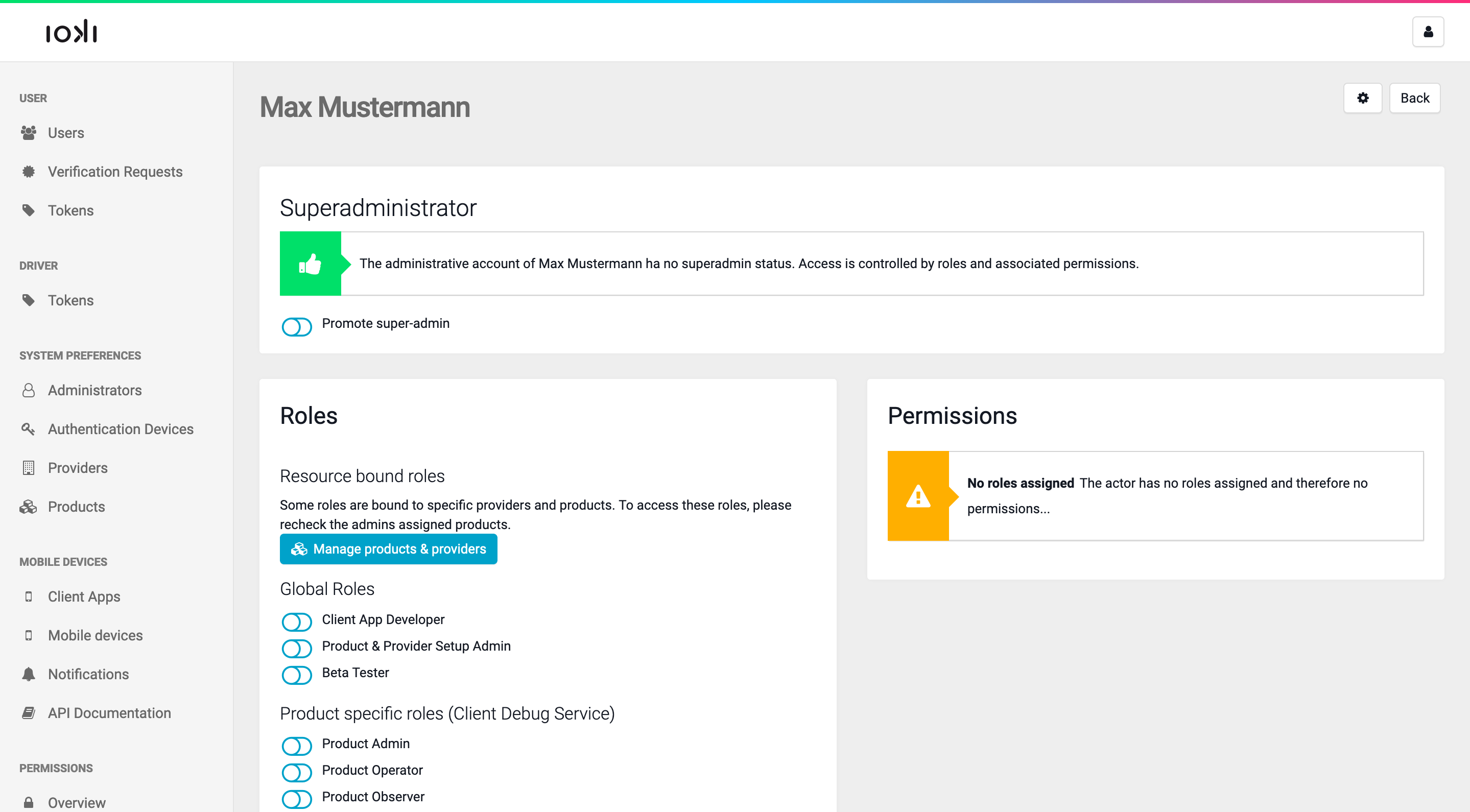
Task: Click the Overview lock icon
Action: pos(29,803)
